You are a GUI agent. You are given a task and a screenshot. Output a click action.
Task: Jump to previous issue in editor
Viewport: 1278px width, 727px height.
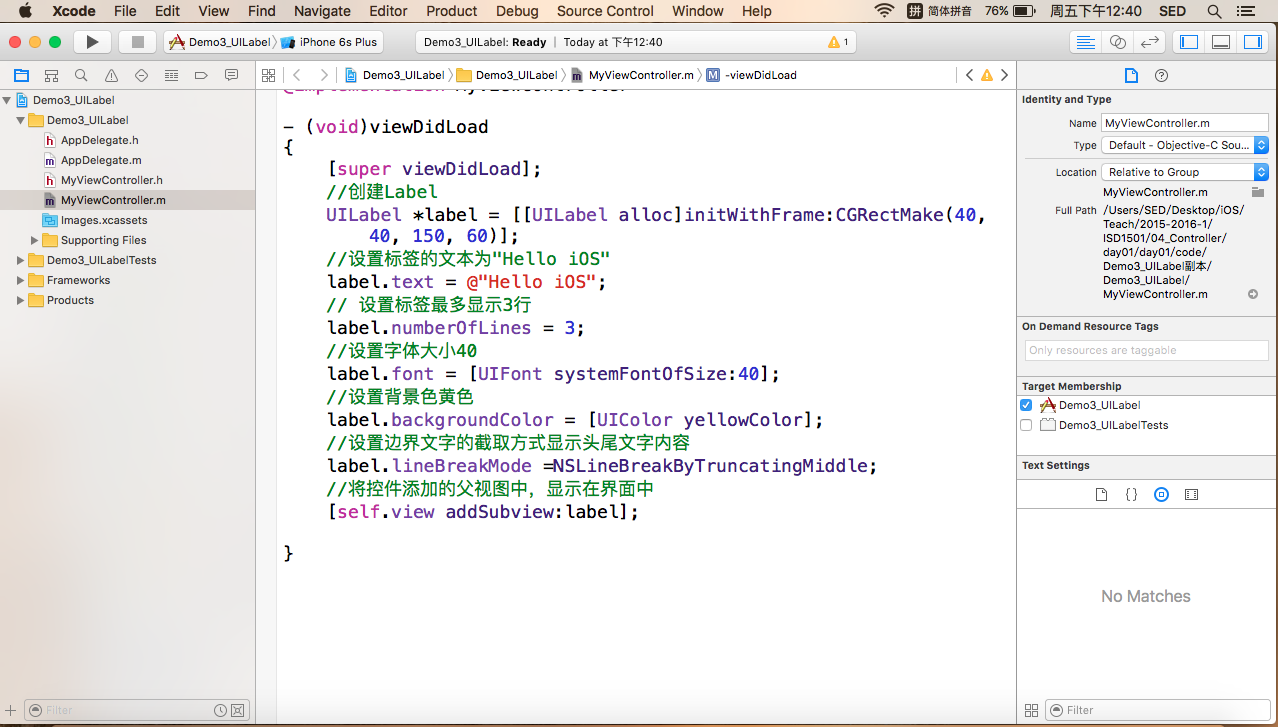coord(969,75)
